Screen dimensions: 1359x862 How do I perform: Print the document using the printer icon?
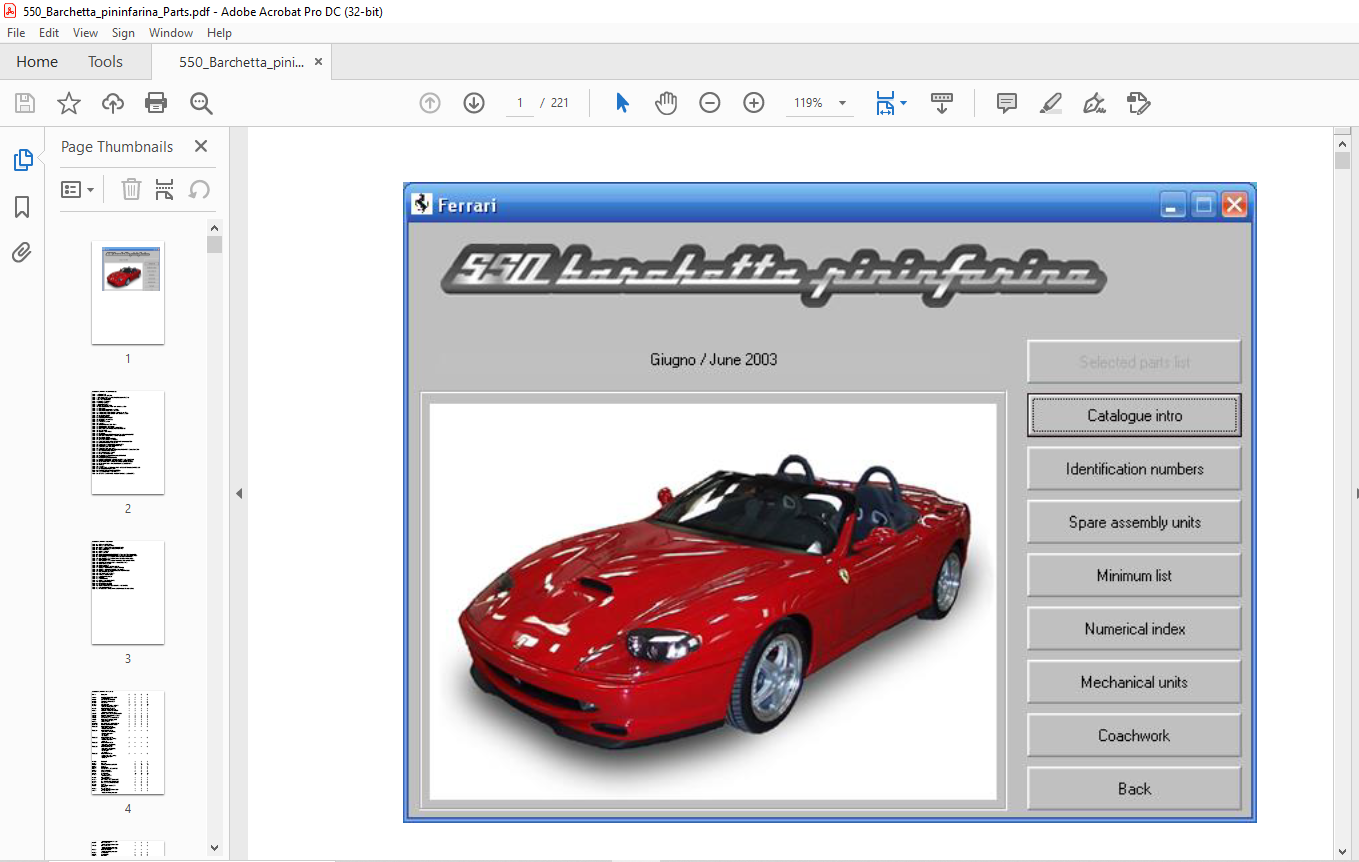click(156, 103)
